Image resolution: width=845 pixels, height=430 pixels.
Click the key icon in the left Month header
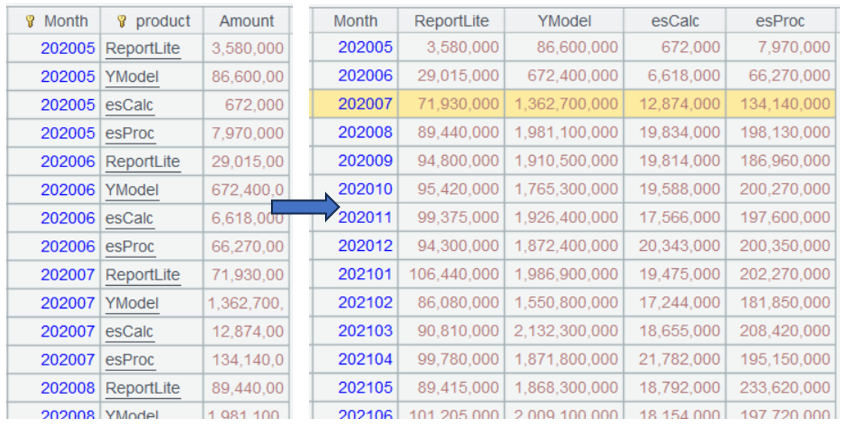30,21
